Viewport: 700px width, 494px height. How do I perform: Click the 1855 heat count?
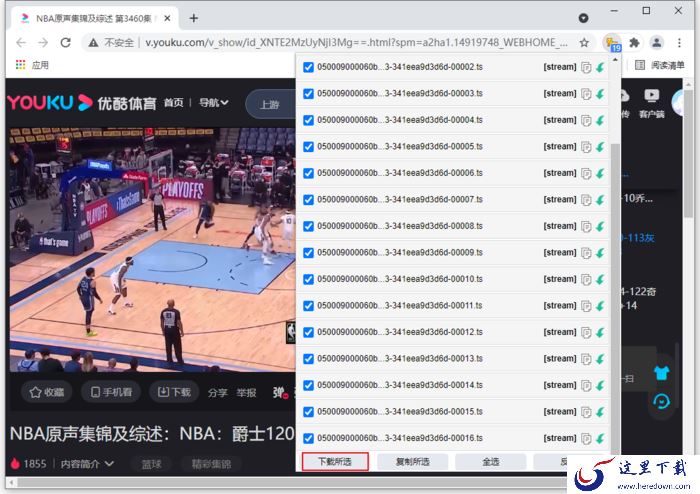pos(34,464)
